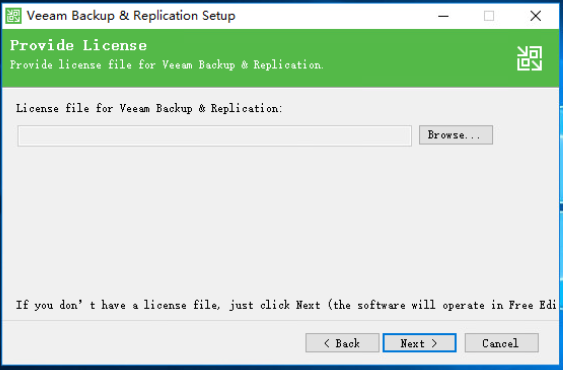
Task: Click the greyed-out maximize button
Action: pyautogui.click(x=489, y=16)
